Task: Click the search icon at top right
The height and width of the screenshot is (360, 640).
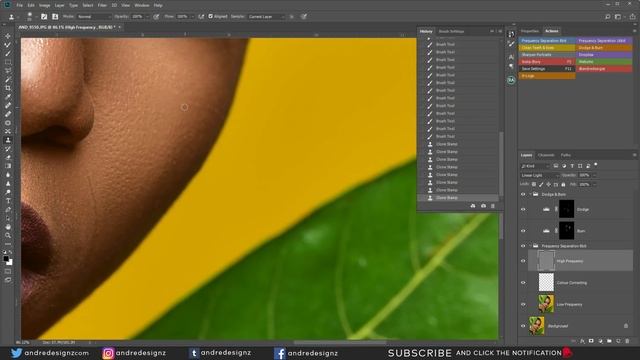Action: [607, 17]
